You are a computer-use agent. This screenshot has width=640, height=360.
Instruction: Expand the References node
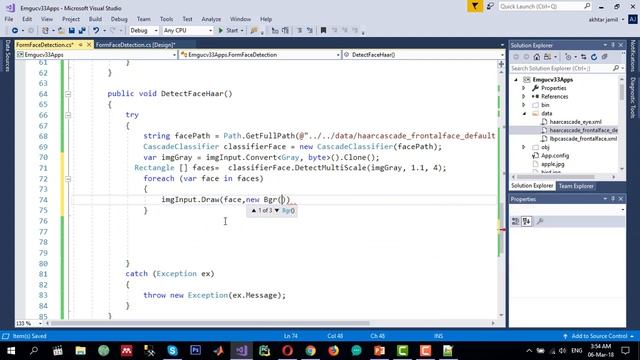tap(524, 97)
